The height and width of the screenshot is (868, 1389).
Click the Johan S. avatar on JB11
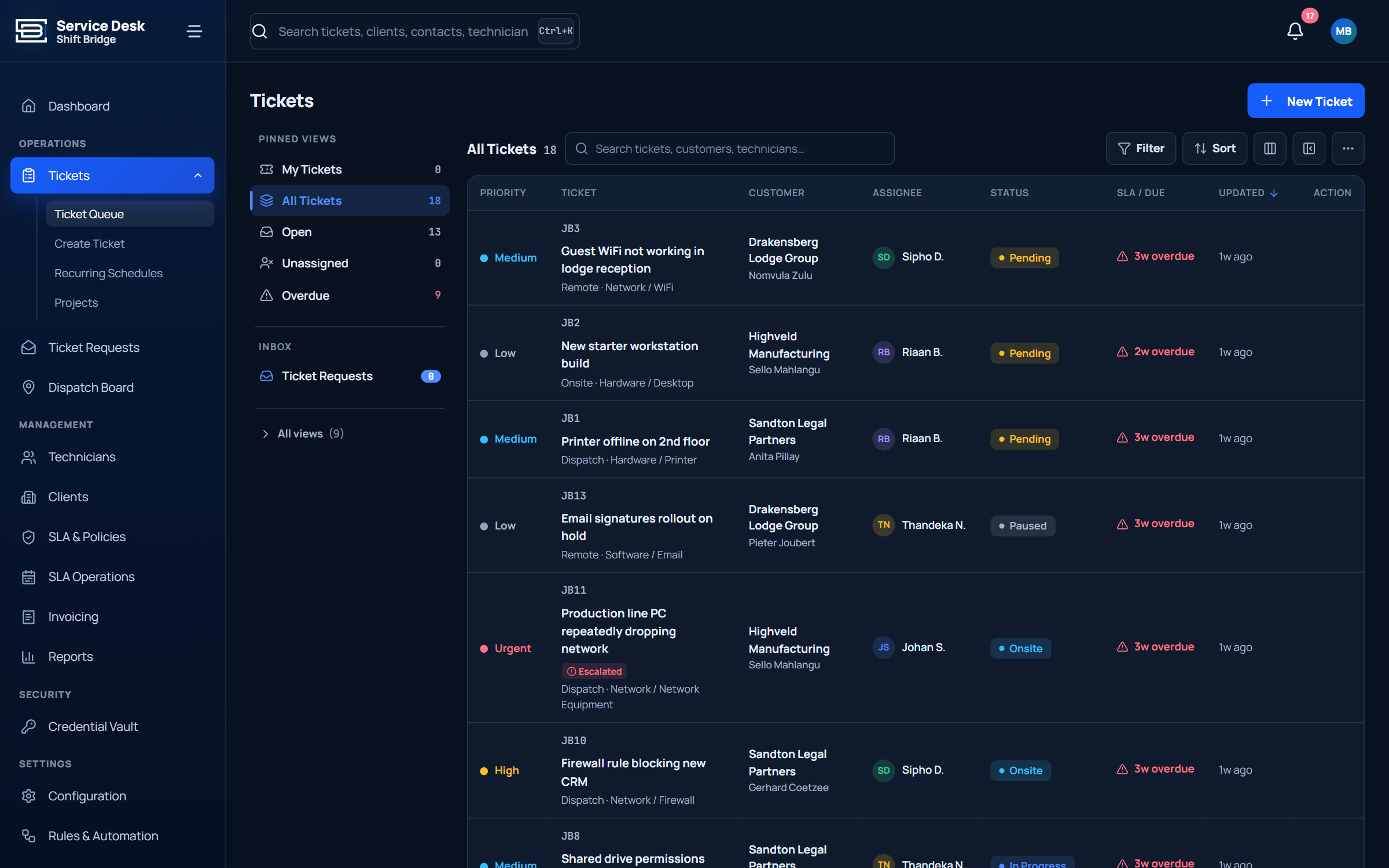click(x=883, y=648)
